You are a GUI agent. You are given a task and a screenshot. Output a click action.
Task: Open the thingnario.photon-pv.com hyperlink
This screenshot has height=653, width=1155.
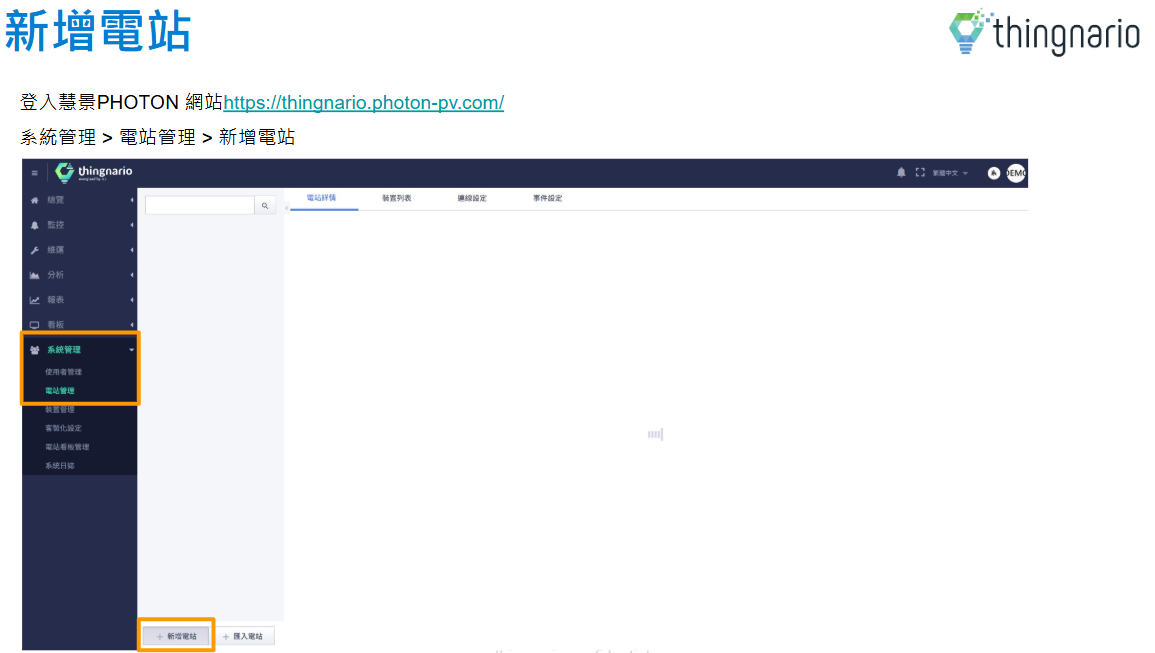point(364,102)
